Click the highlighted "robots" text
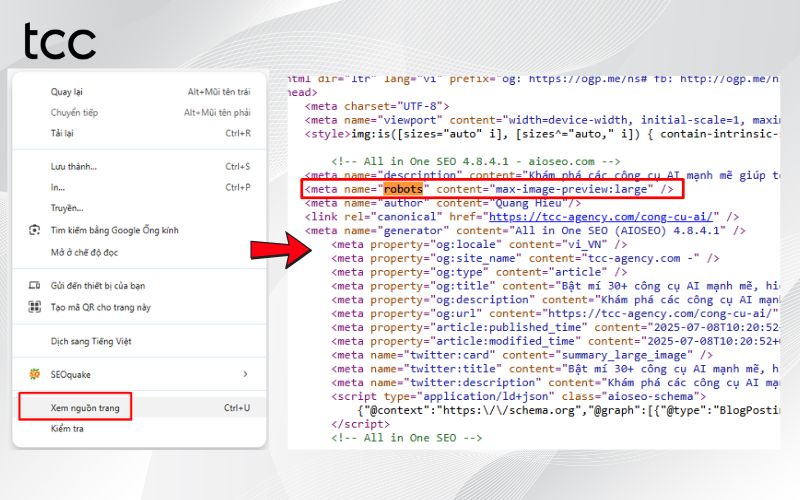 403,189
